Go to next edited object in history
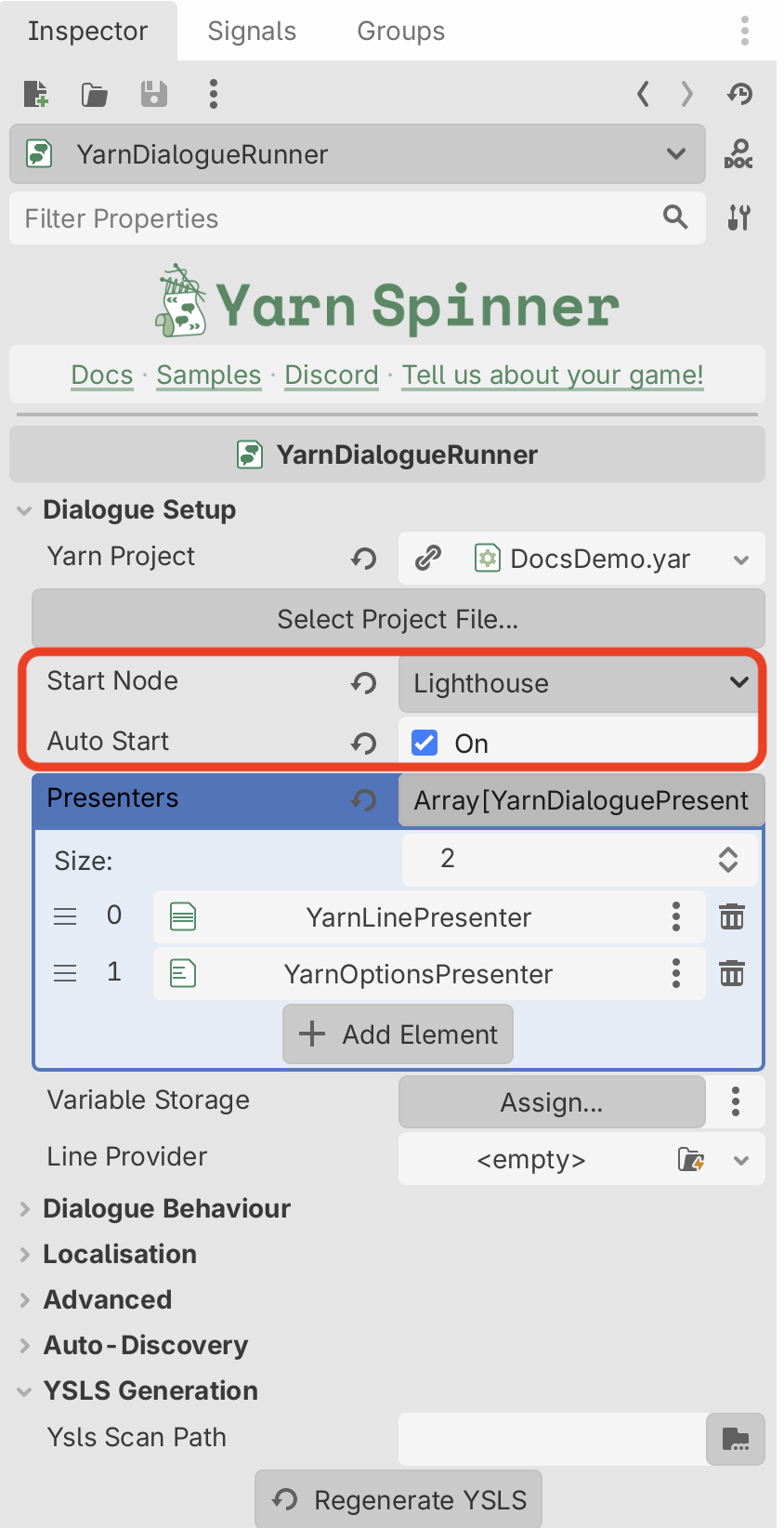Image resolution: width=784 pixels, height=1528 pixels. 687,94
